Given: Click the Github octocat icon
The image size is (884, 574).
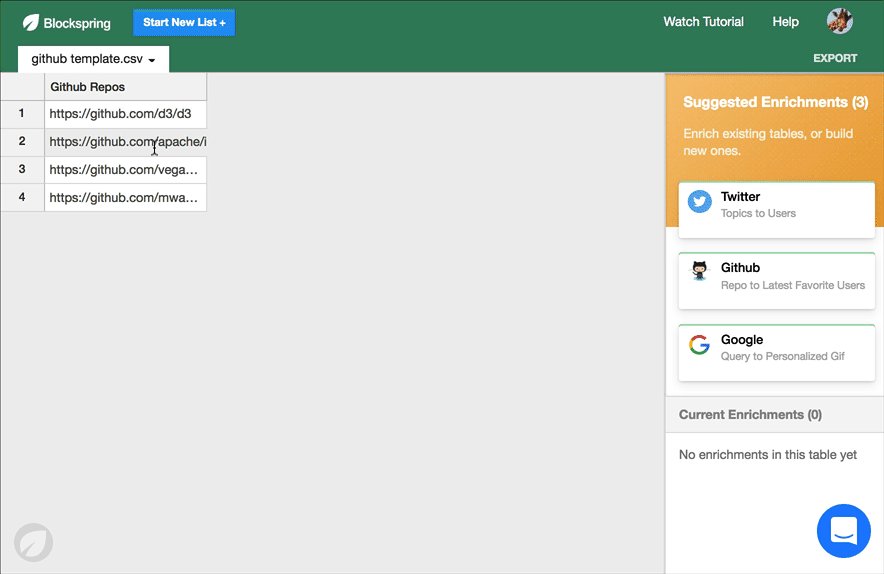Looking at the screenshot, I should click(x=700, y=272).
